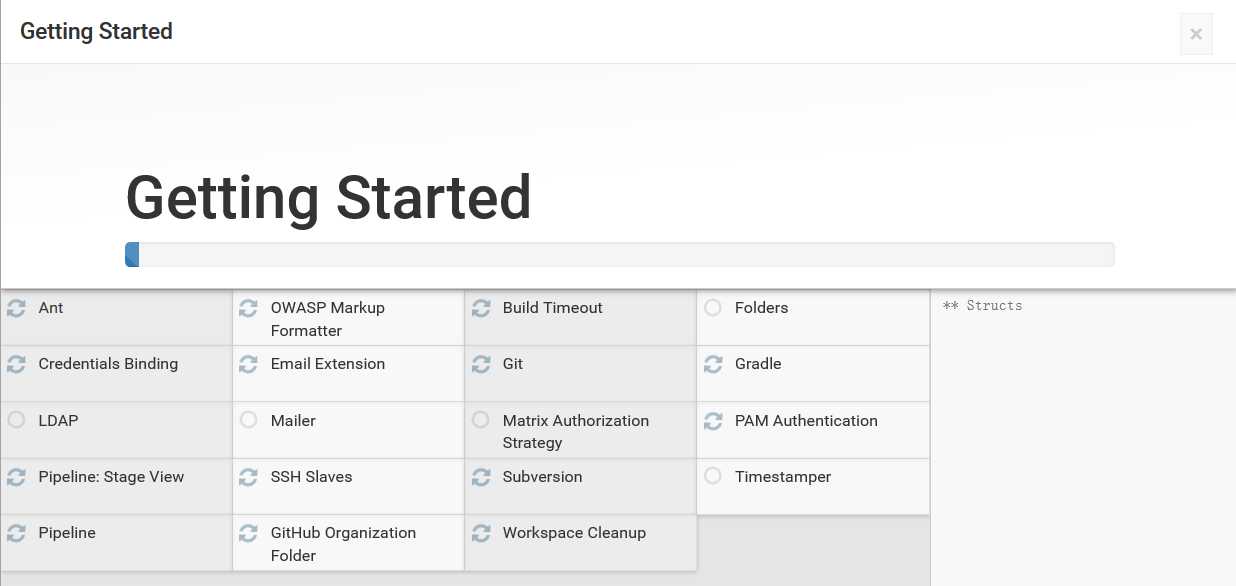Screen dimensions: 1236x586
Task: Click the circle next to Matrix Authorization Strategy
Action: (x=481, y=420)
